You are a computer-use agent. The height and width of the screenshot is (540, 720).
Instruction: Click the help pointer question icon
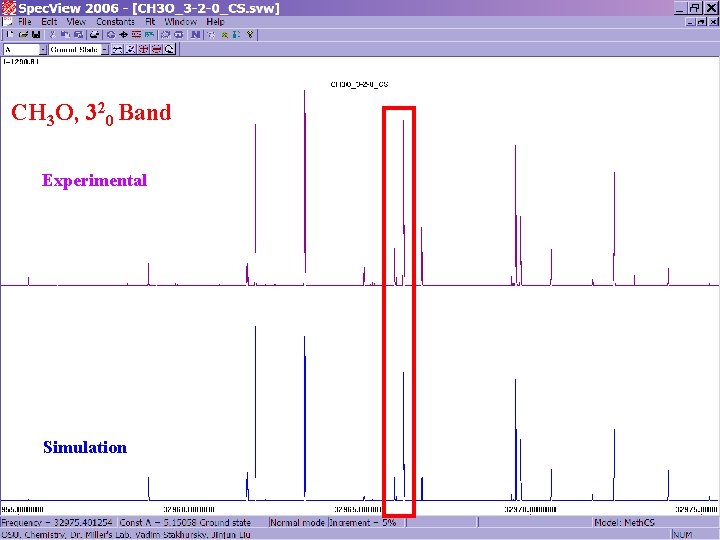click(250, 34)
